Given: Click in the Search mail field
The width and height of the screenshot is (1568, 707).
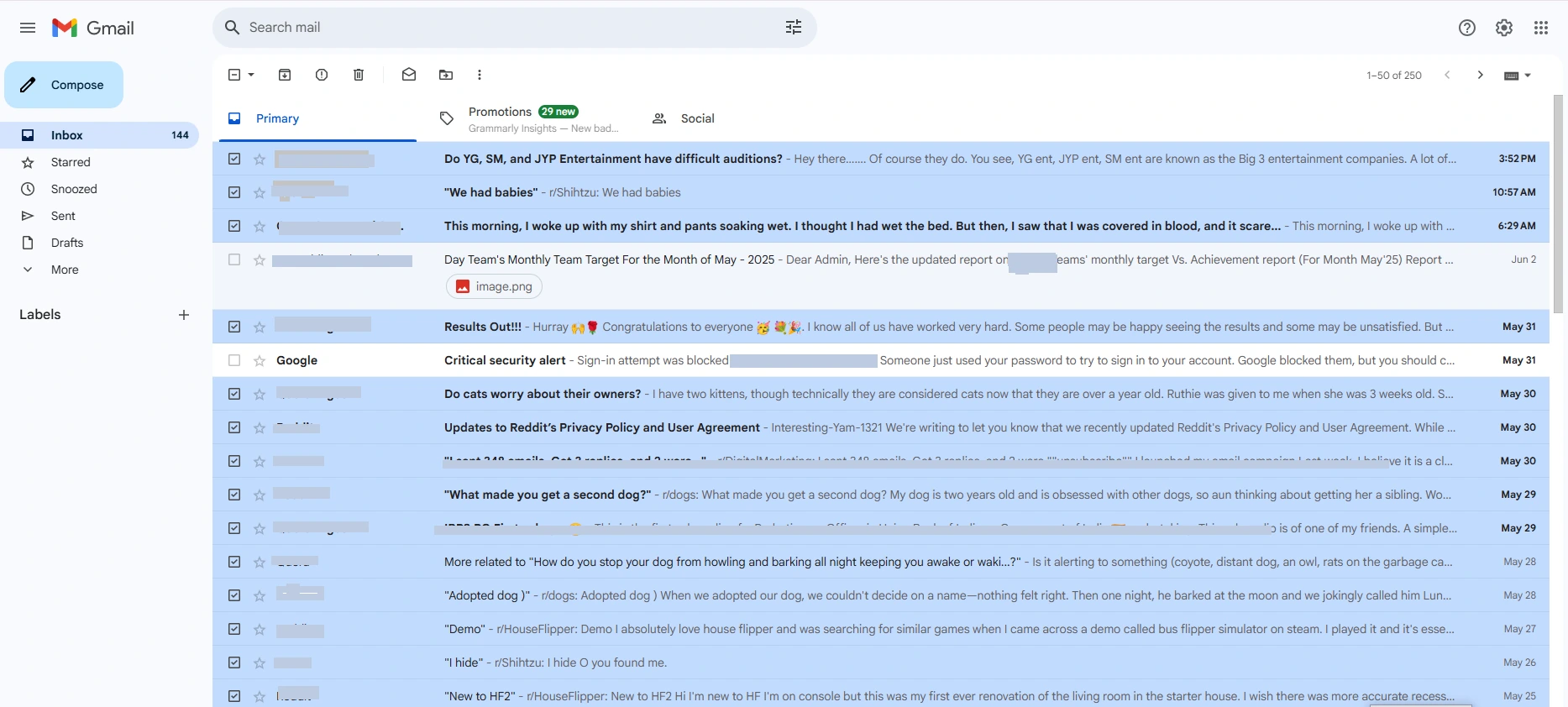Looking at the screenshot, I should [x=512, y=28].
